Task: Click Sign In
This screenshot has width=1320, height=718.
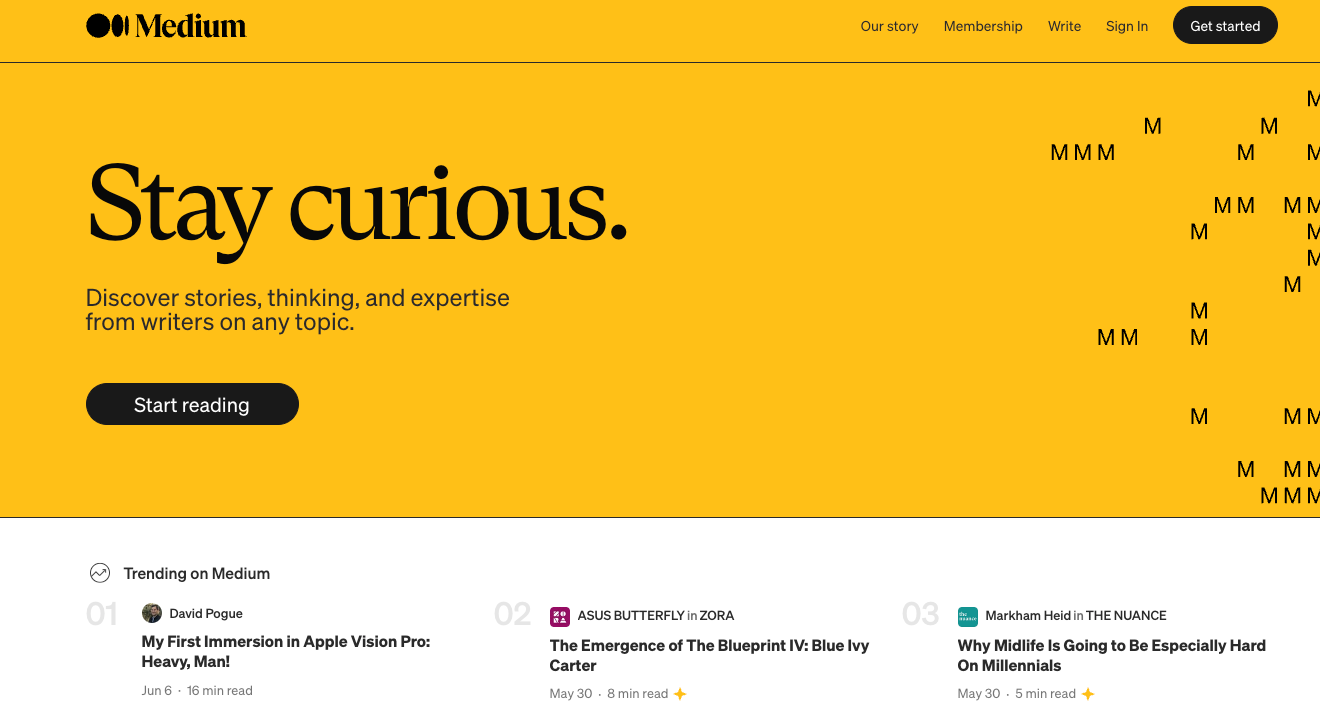Action: 1127,26
